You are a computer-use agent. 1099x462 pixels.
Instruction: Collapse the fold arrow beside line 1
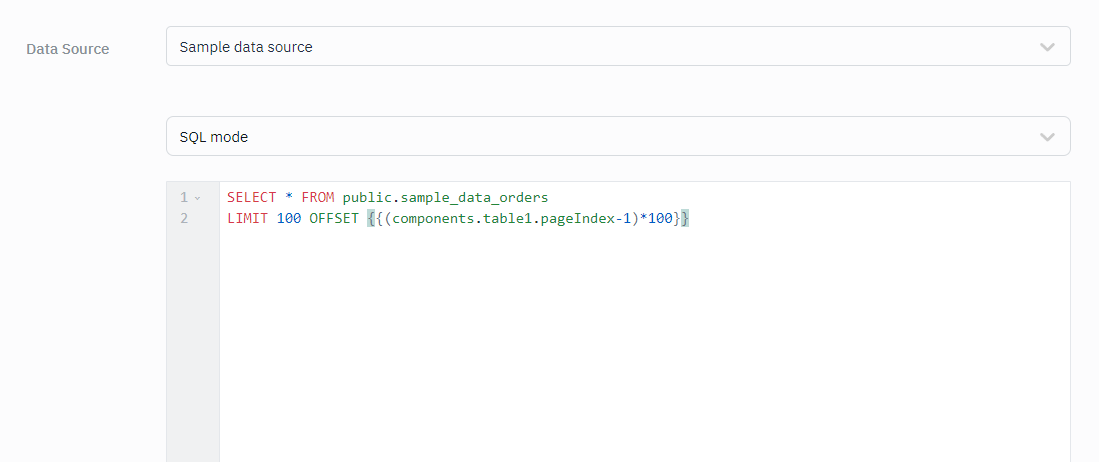point(198,198)
